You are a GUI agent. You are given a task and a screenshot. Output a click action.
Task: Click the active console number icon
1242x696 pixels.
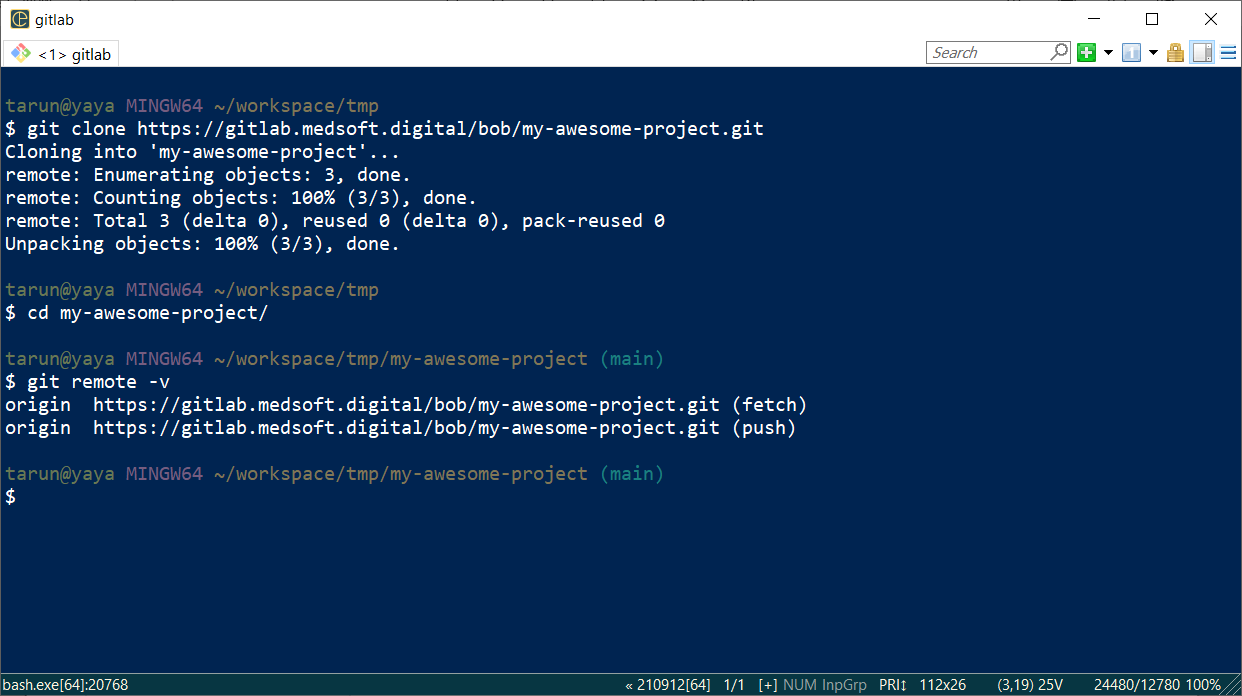tap(1132, 53)
